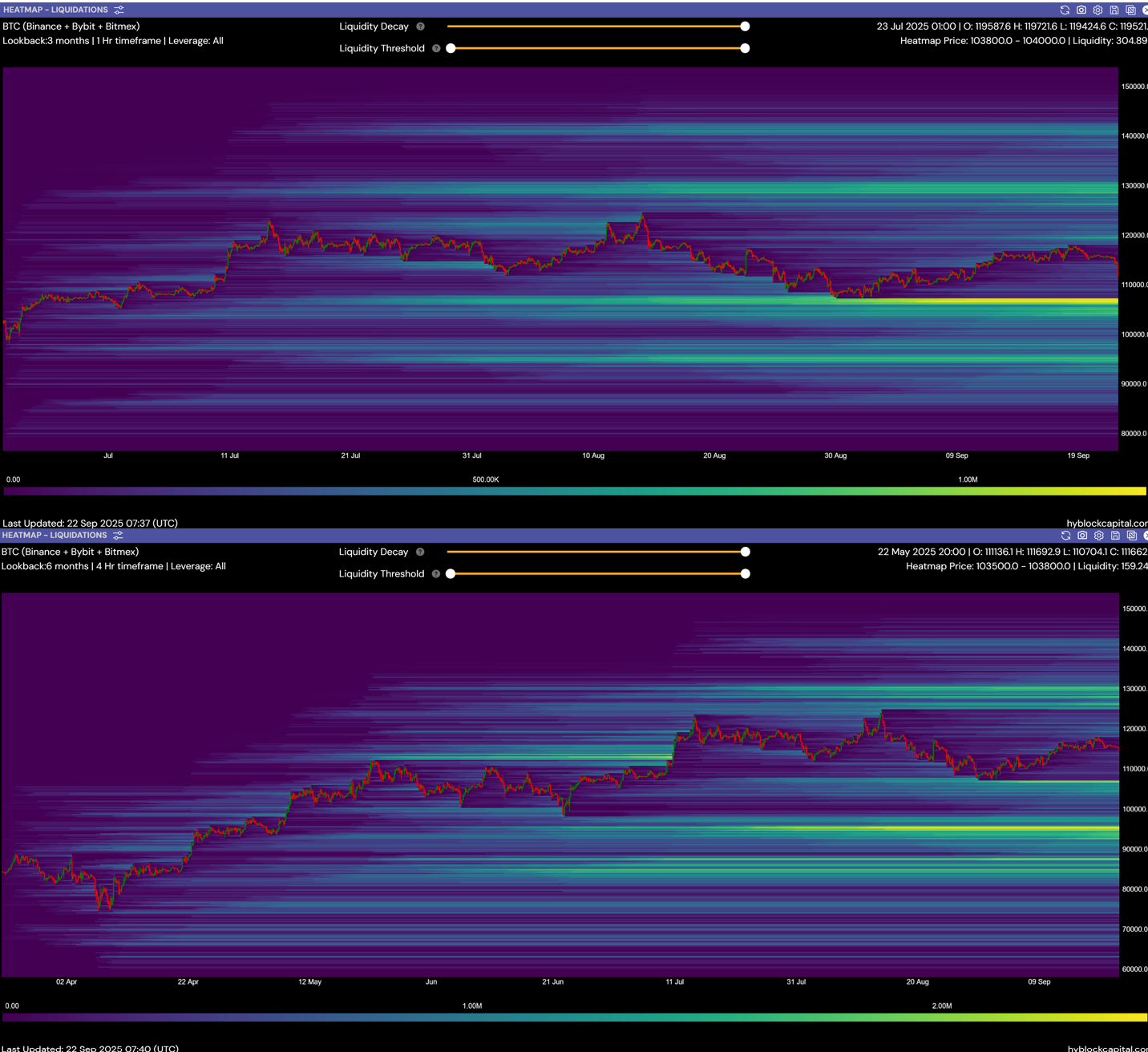
Task: Click the help icon next to bottom Liquidity Decay
Action: tap(420, 552)
